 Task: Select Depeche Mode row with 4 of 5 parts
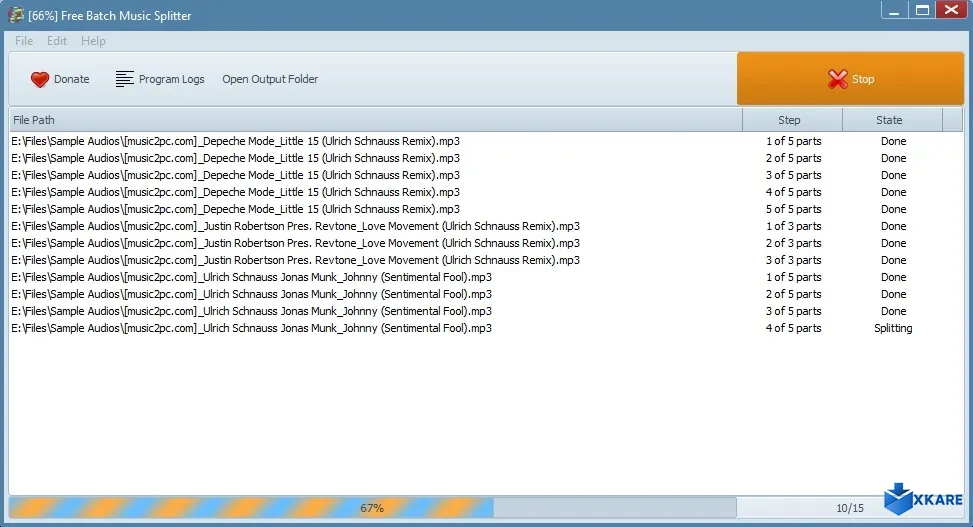pyautogui.click(x=486, y=192)
